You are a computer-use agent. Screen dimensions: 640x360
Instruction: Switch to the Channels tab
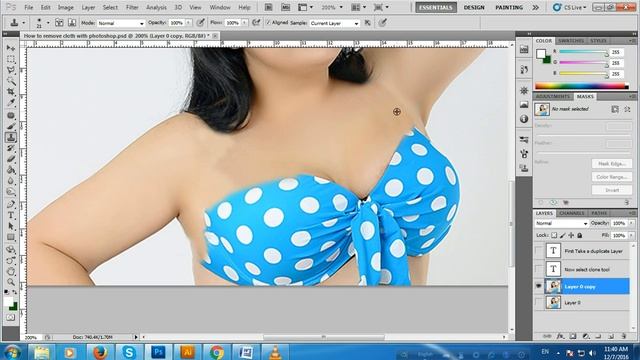tap(571, 213)
